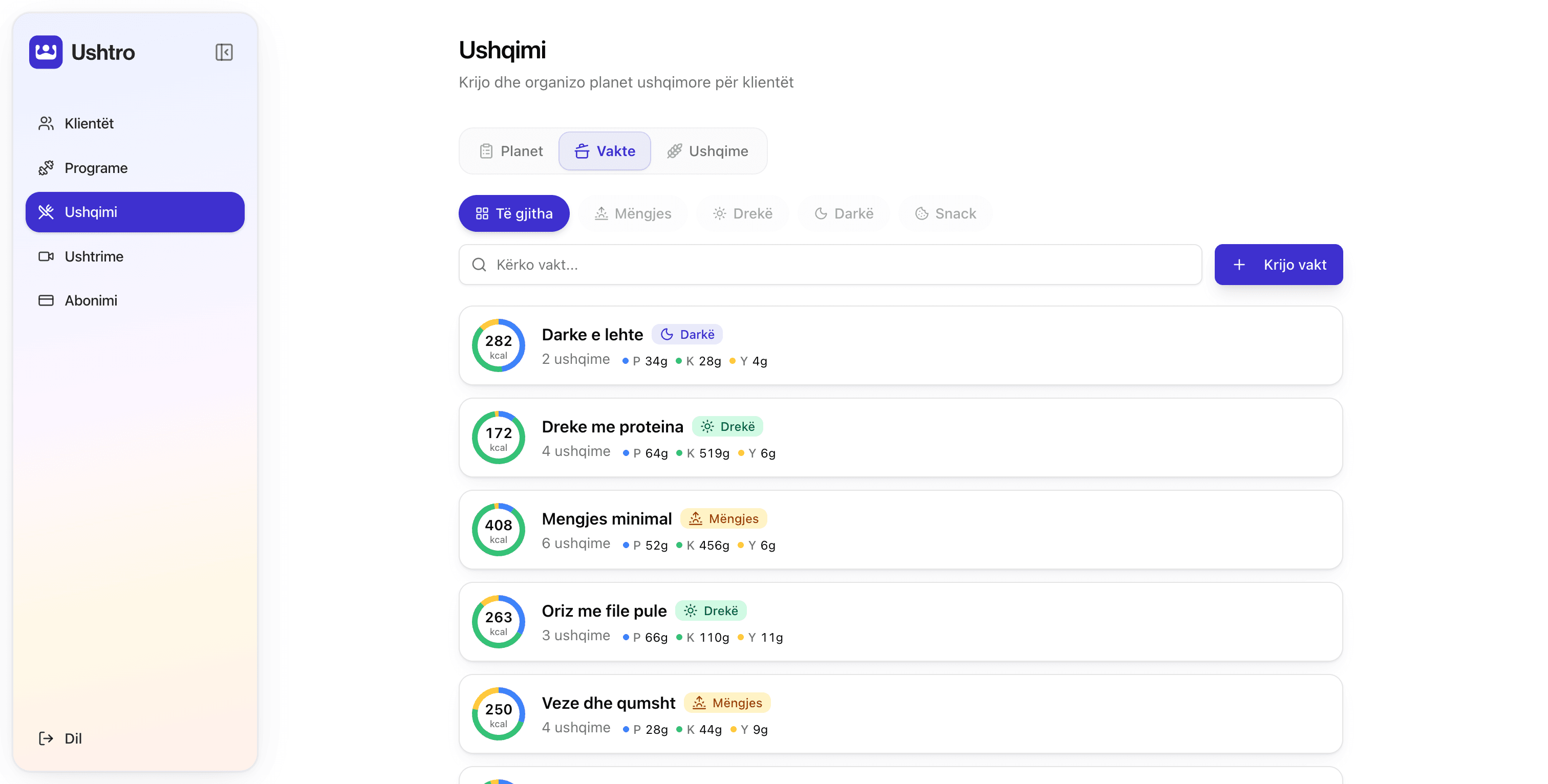
Task: Click the 172 kcal macro ring
Action: coord(498,438)
